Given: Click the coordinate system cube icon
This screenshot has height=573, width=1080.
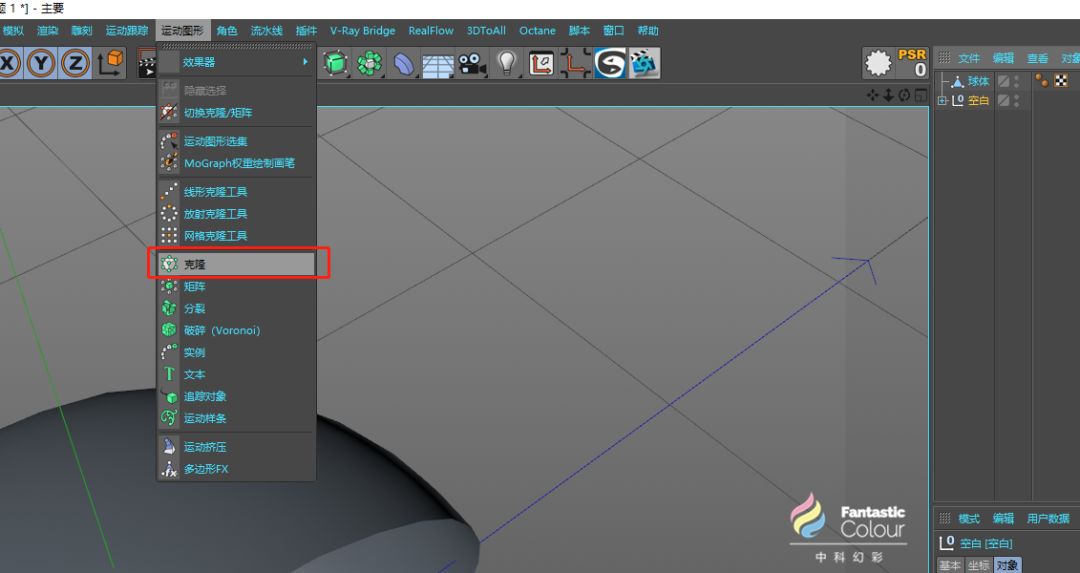Looking at the screenshot, I should click(x=110, y=63).
